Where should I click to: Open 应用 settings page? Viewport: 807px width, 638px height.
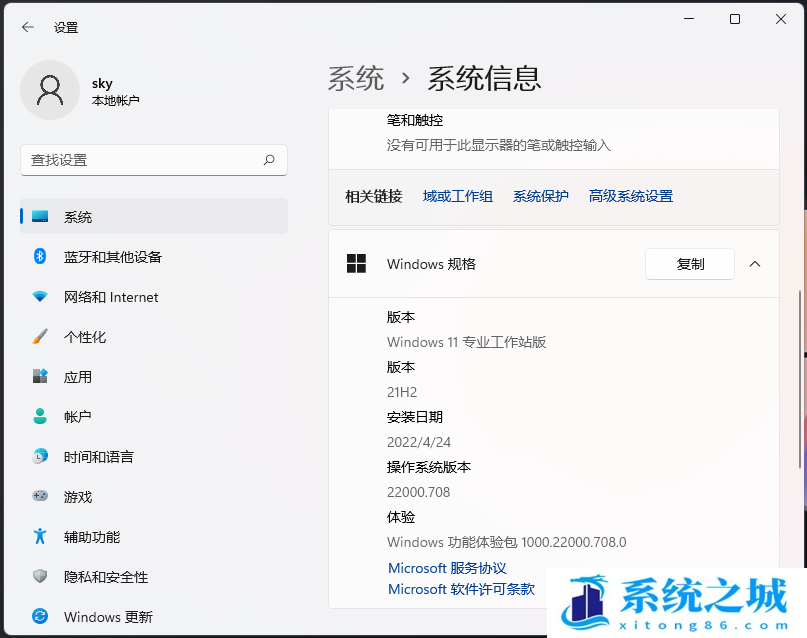pyautogui.click(x=154, y=377)
